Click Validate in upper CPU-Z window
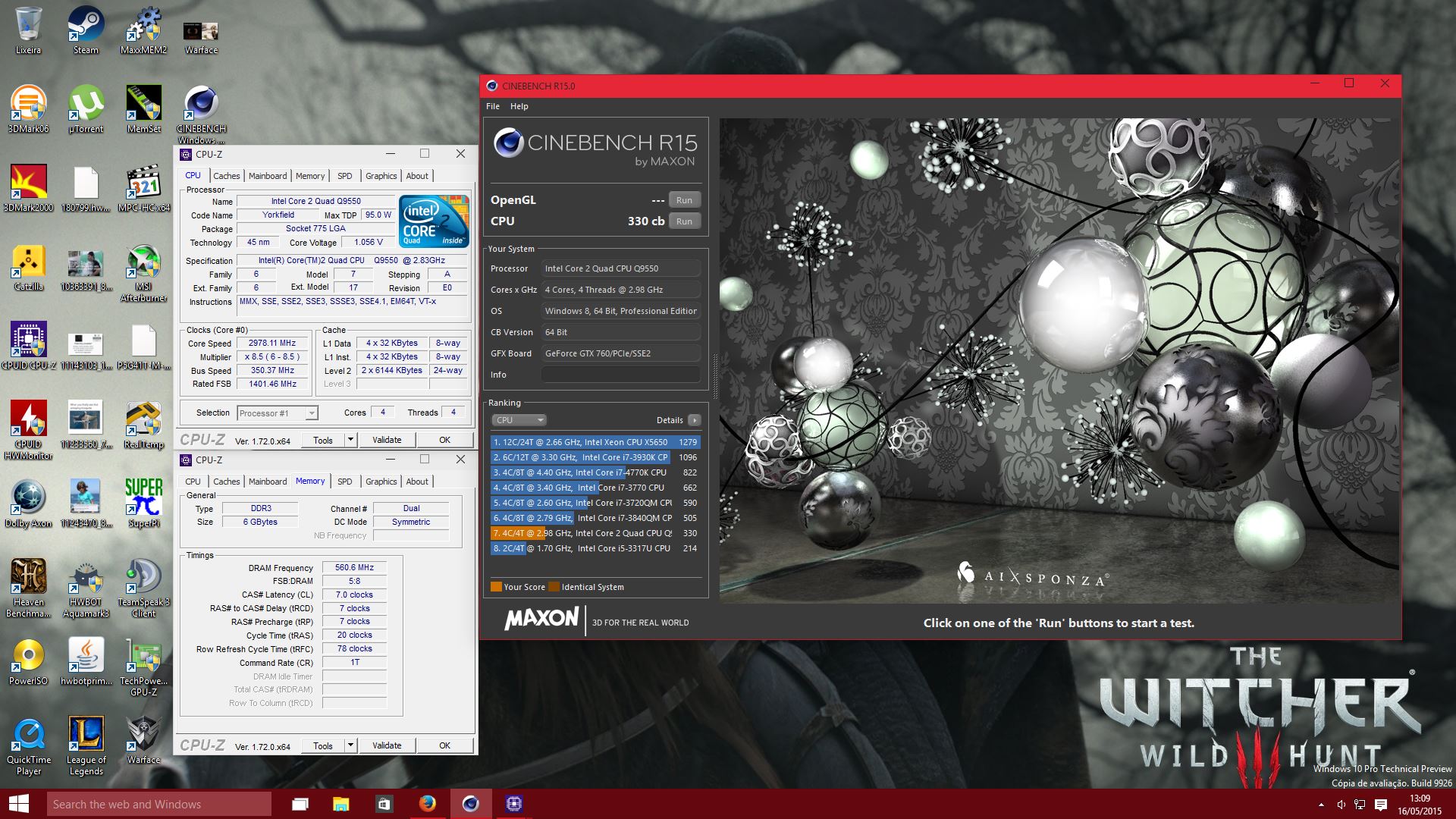 click(x=387, y=440)
